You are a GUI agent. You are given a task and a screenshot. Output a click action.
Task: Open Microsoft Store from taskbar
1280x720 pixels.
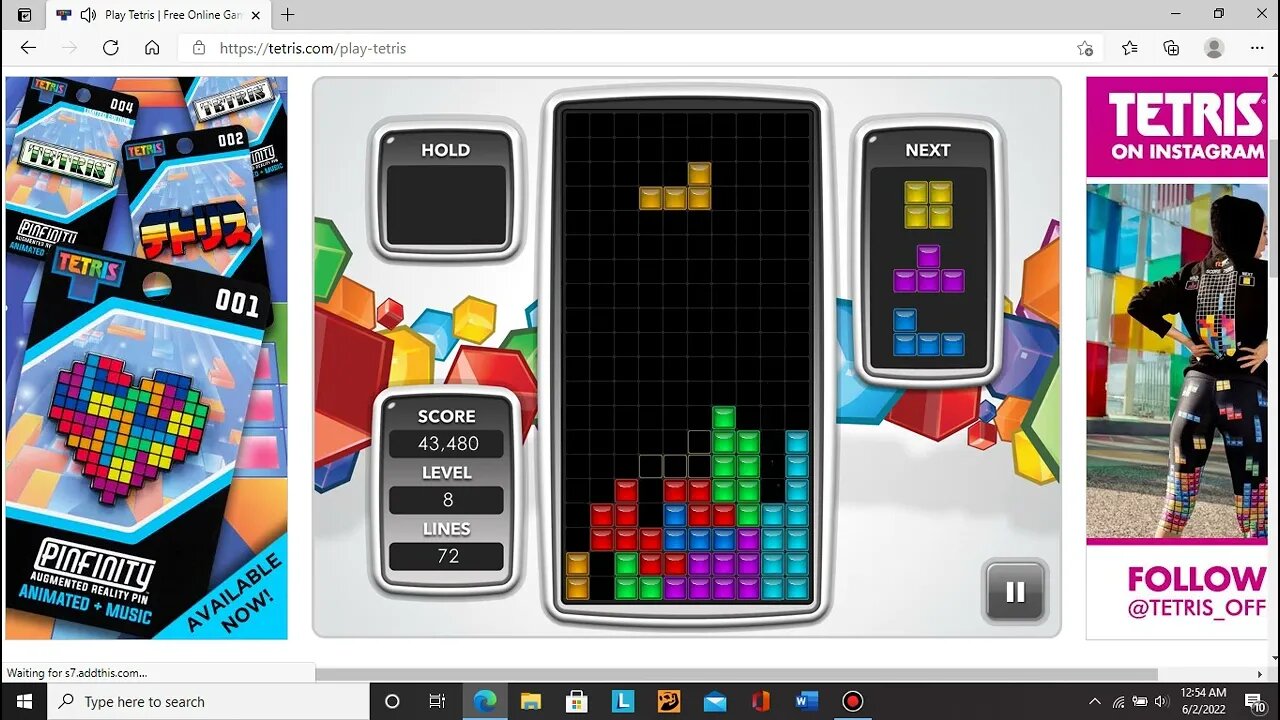click(576, 701)
